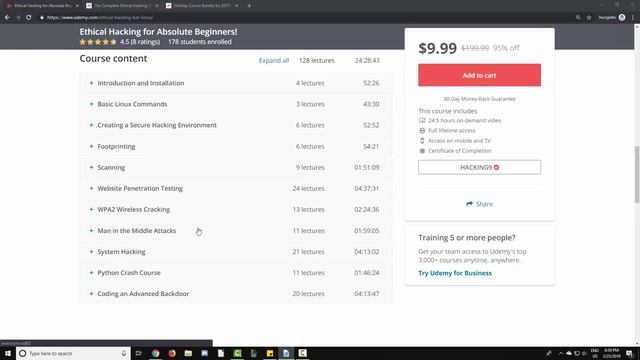This screenshot has width=640, height=360.
Task: Click the Share link
Action: point(480,204)
